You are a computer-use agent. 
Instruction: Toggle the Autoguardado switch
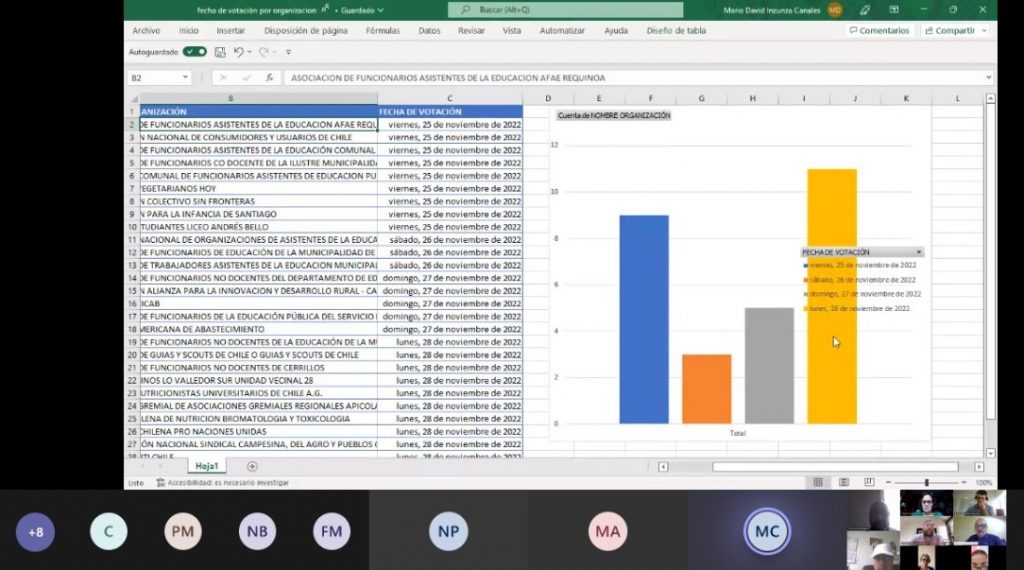click(194, 52)
